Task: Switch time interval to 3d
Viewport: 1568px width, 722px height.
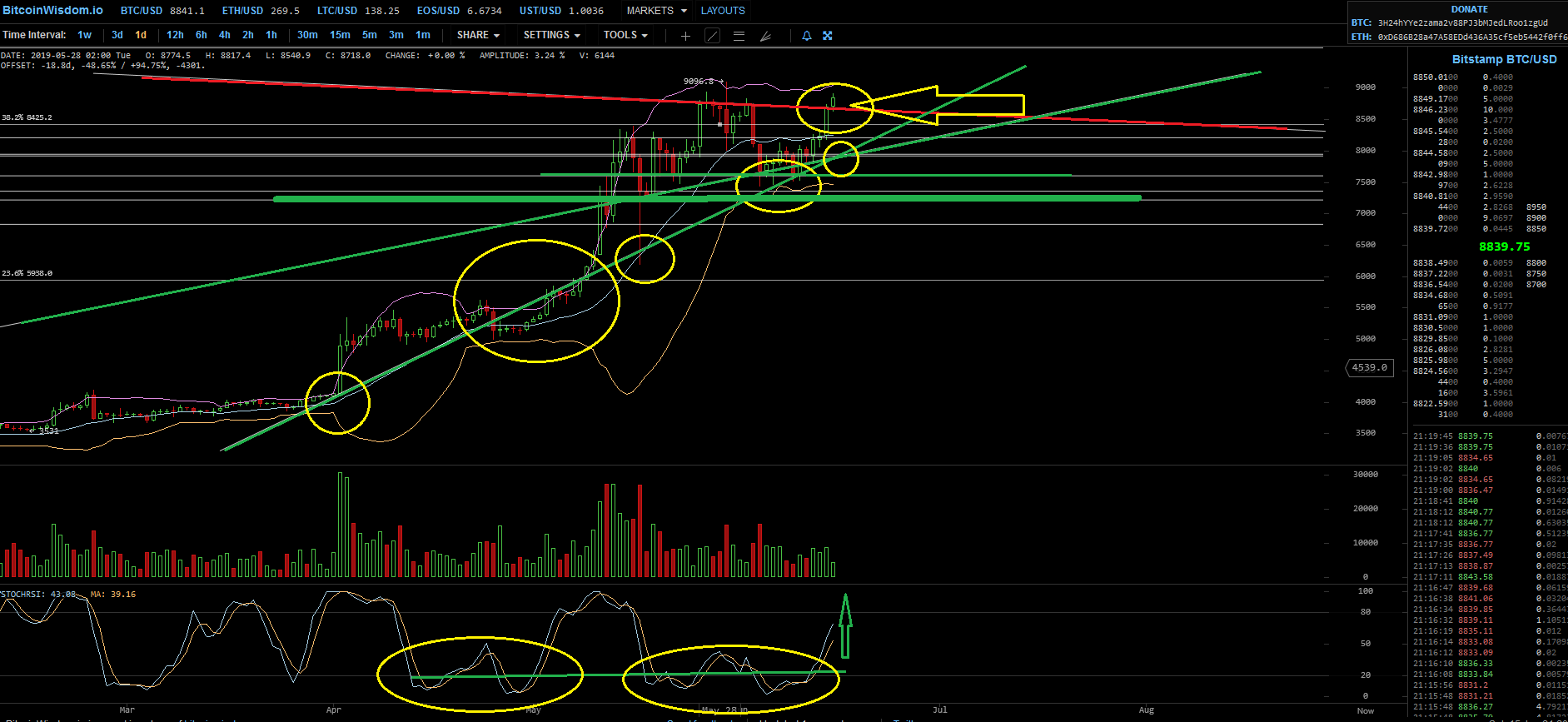Action: click(x=117, y=35)
